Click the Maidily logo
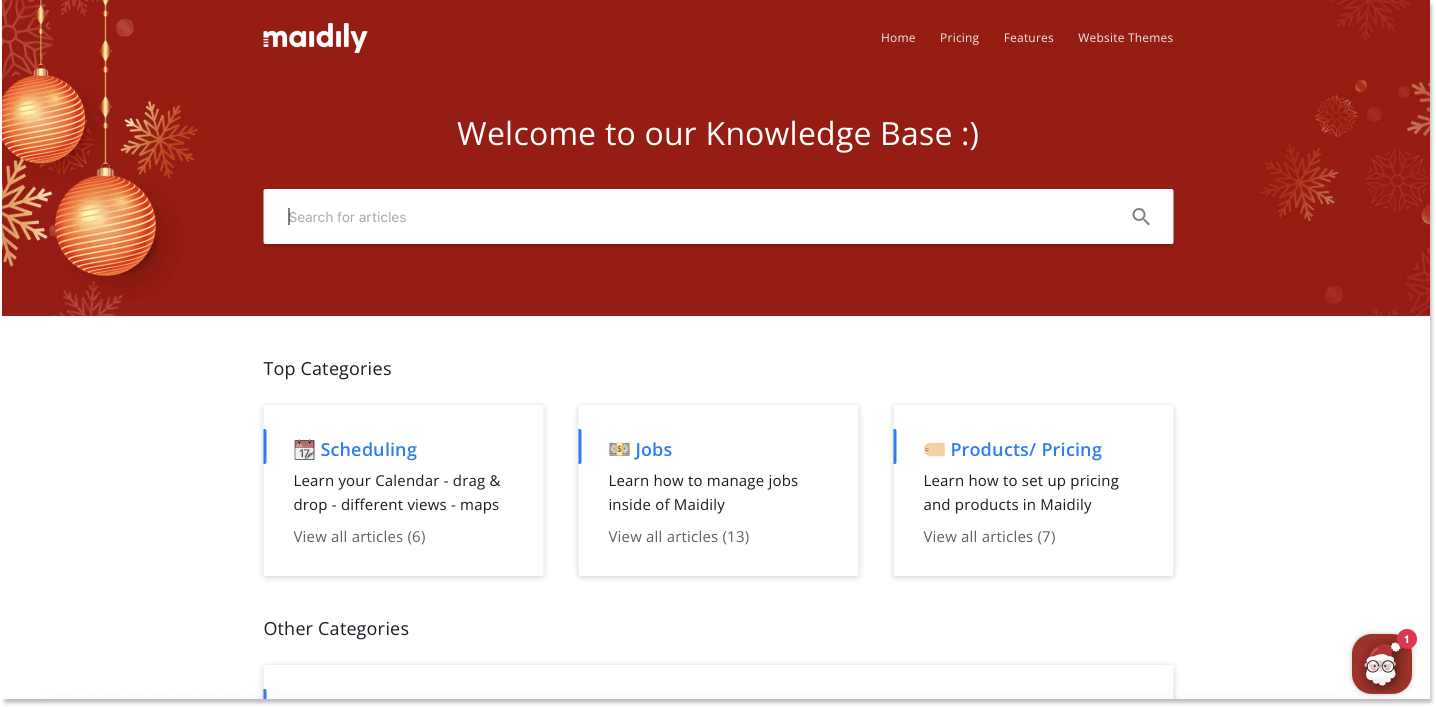1436x707 pixels. click(x=315, y=38)
